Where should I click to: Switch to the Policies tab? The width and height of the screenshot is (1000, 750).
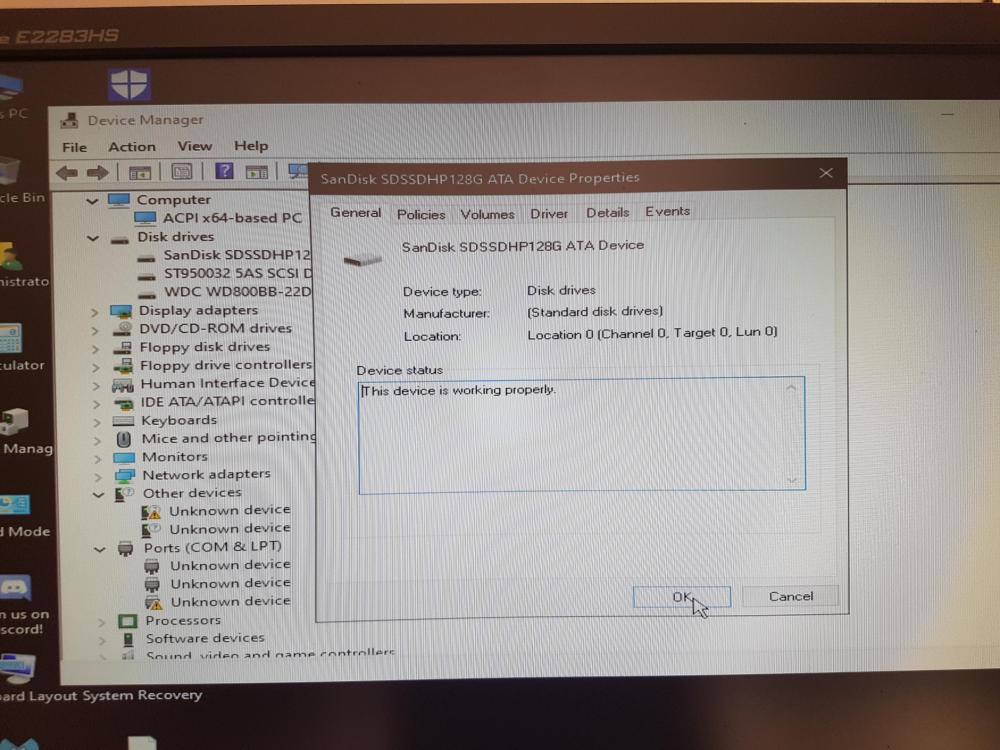tap(421, 214)
